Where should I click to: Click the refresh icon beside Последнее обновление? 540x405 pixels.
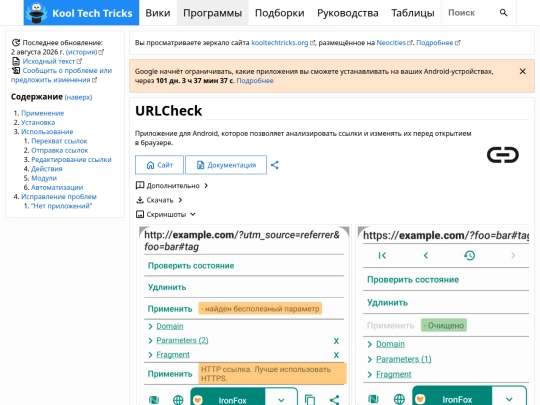click(x=15, y=43)
